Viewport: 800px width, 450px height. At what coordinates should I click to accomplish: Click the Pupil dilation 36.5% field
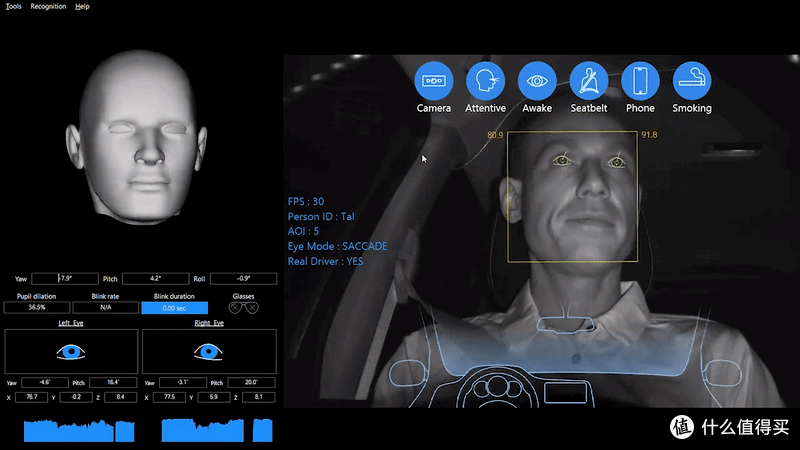pyautogui.click(x=37, y=308)
